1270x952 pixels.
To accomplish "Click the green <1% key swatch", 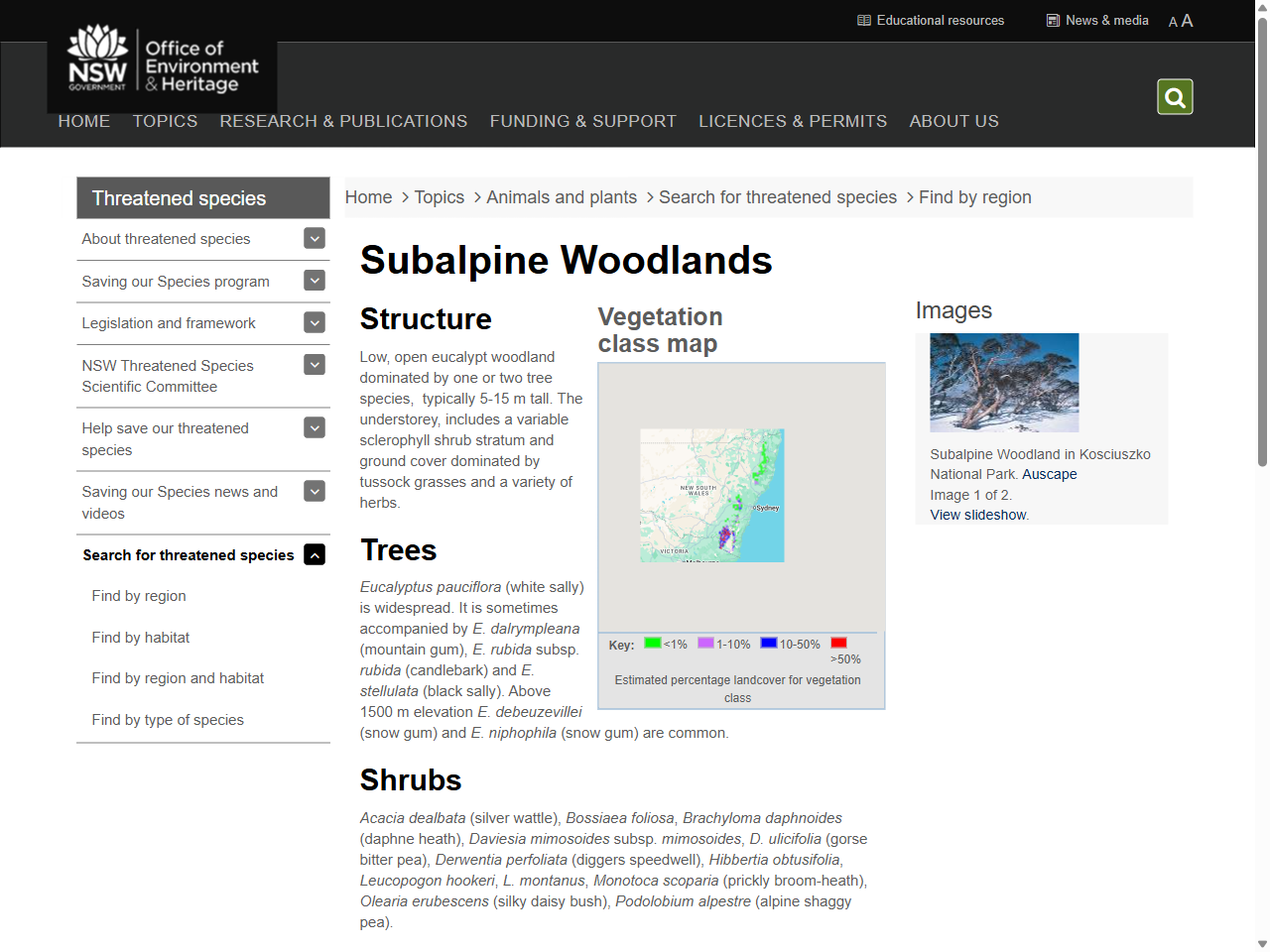I will point(652,643).
